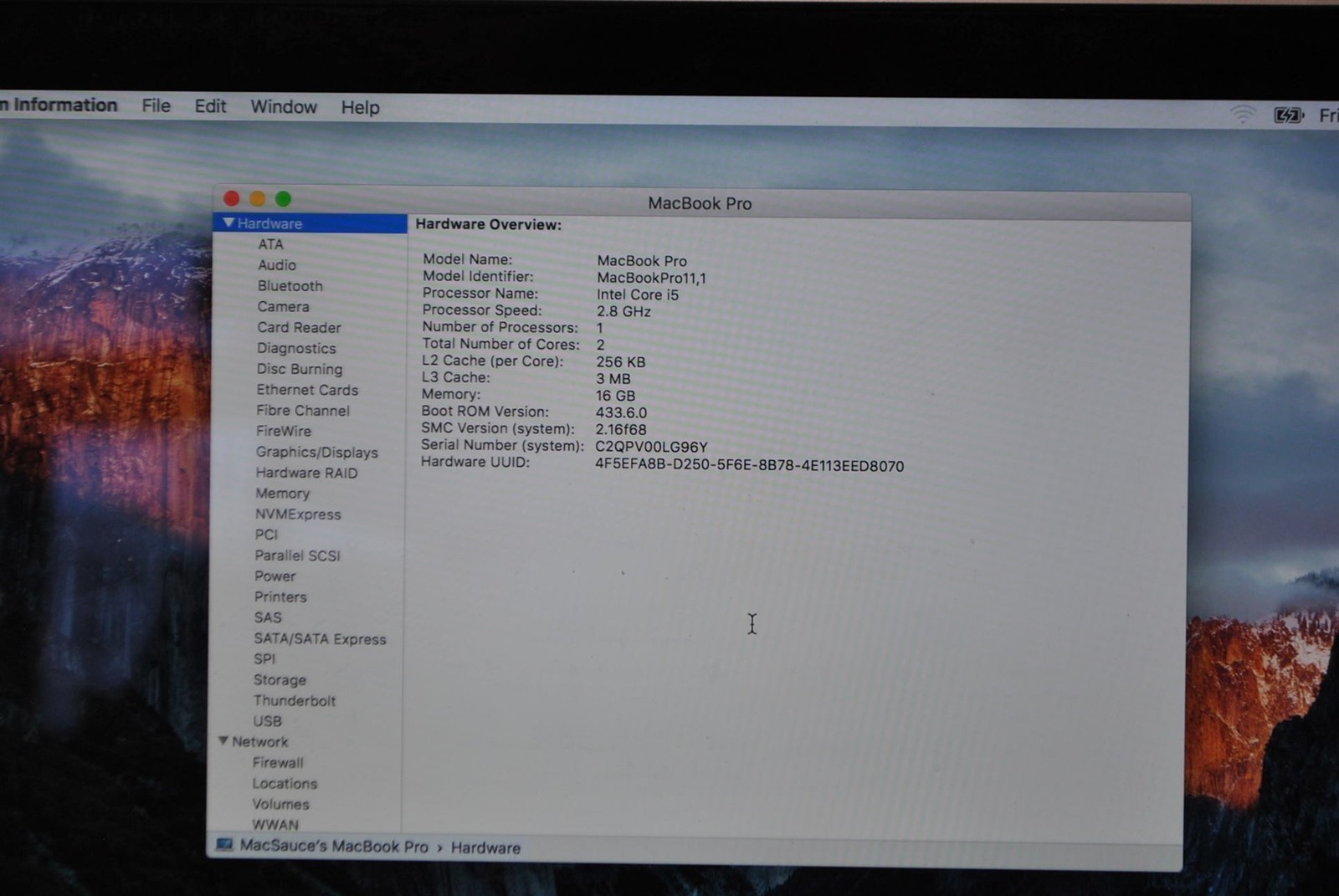Select NVMExpress in the sidebar
1339x896 pixels.
click(298, 515)
